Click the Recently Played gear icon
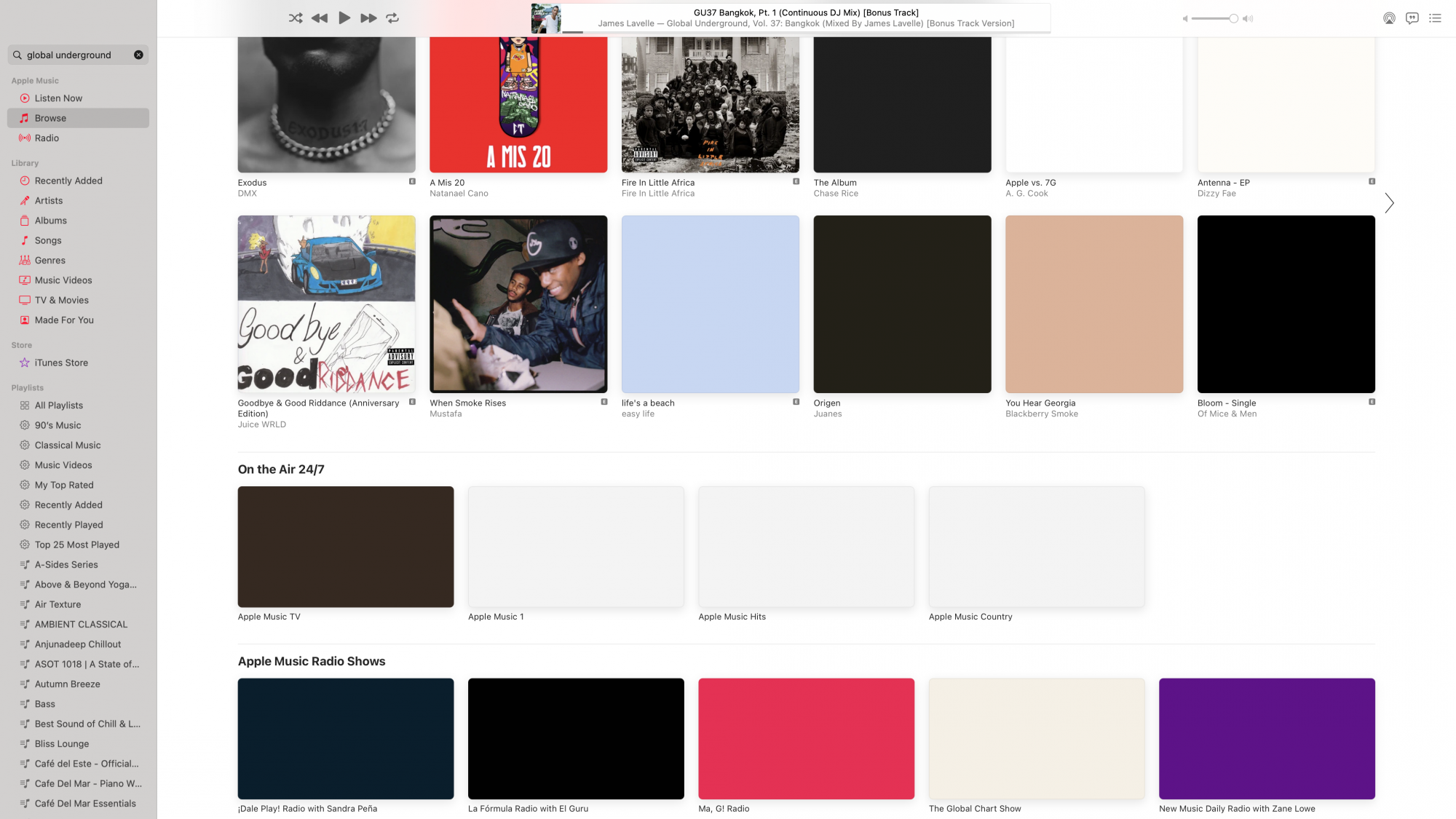 (25, 525)
